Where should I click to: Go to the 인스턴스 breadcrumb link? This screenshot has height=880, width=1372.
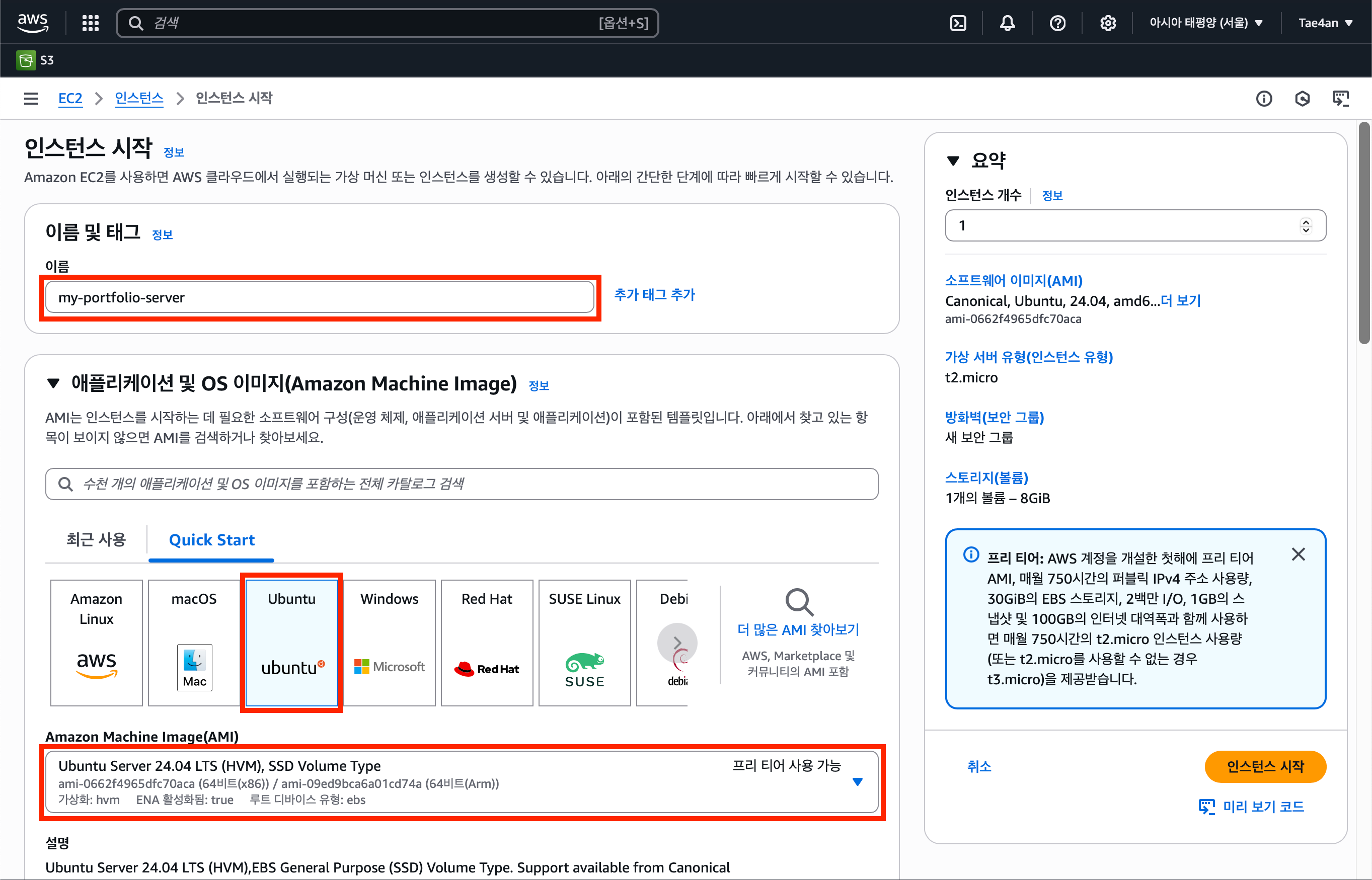click(139, 98)
